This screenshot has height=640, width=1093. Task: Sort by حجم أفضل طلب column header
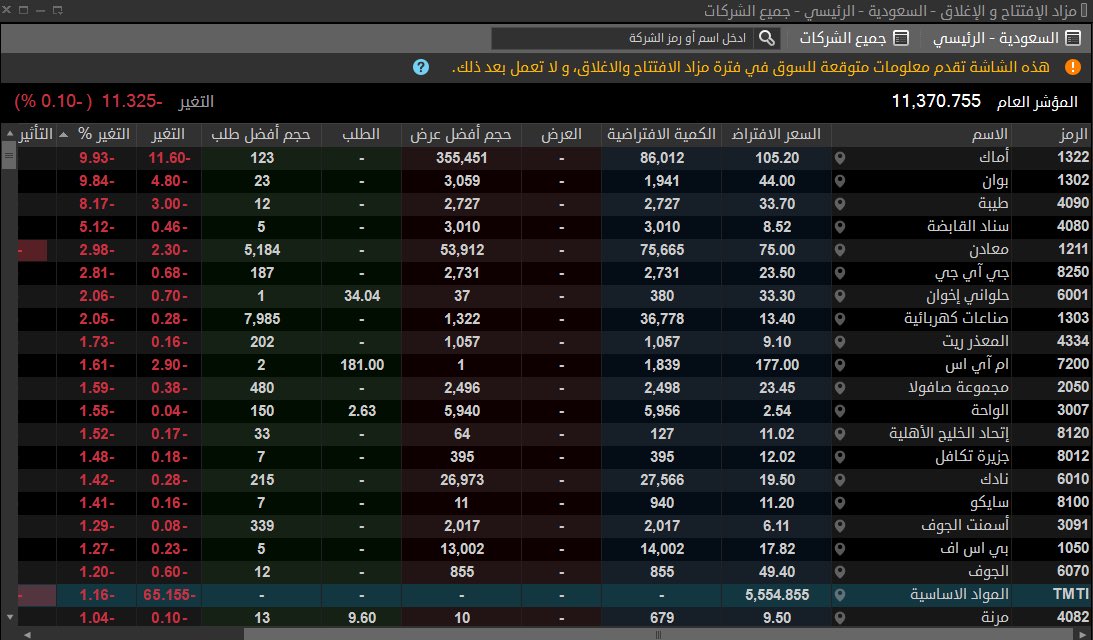[x=261, y=135]
